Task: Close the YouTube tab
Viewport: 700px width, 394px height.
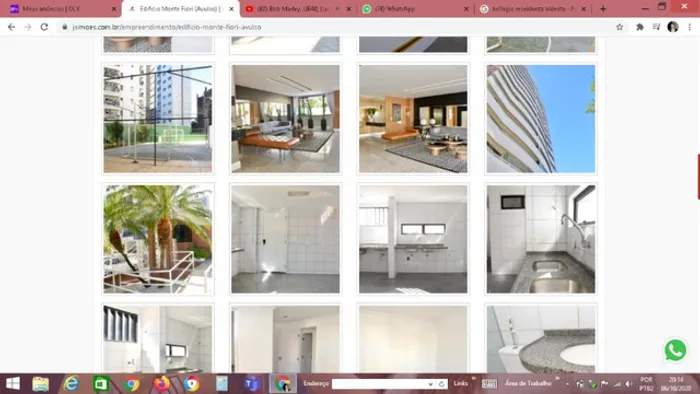Action: tap(349, 9)
